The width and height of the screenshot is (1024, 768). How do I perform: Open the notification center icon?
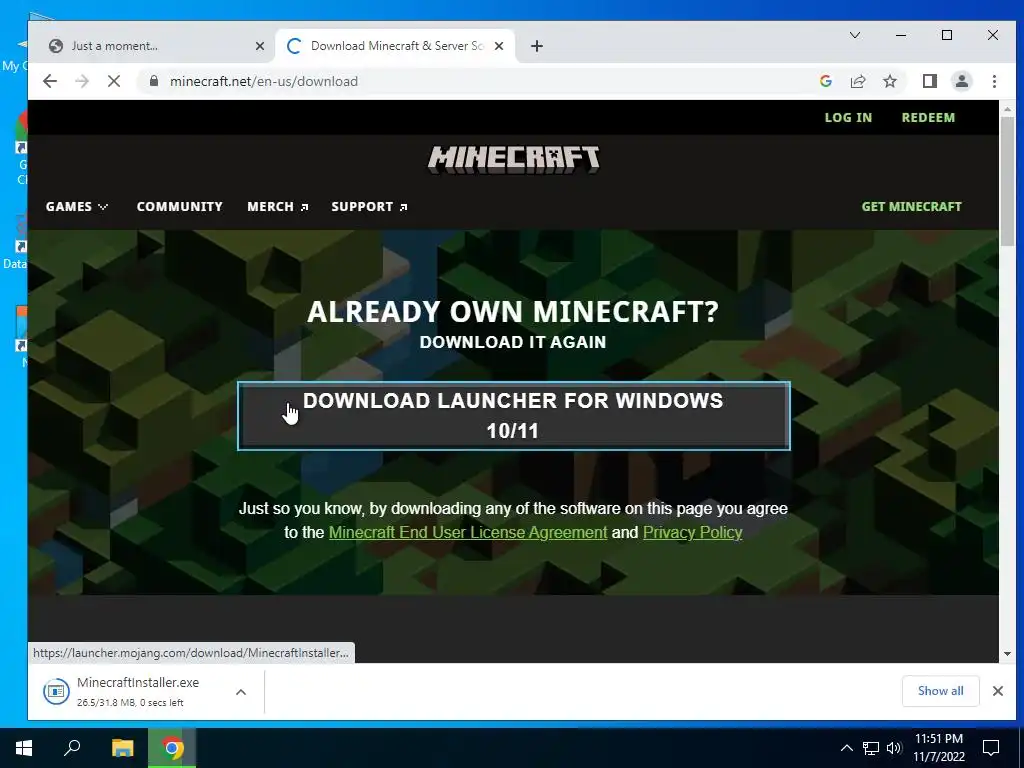click(991, 748)
